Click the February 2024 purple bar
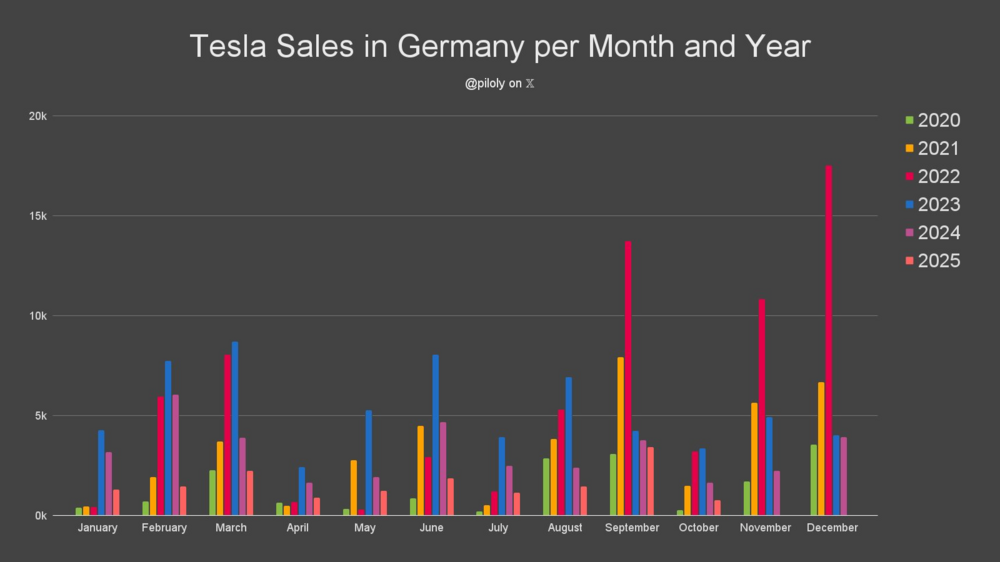1000x562 pixels. coord(176,455)
